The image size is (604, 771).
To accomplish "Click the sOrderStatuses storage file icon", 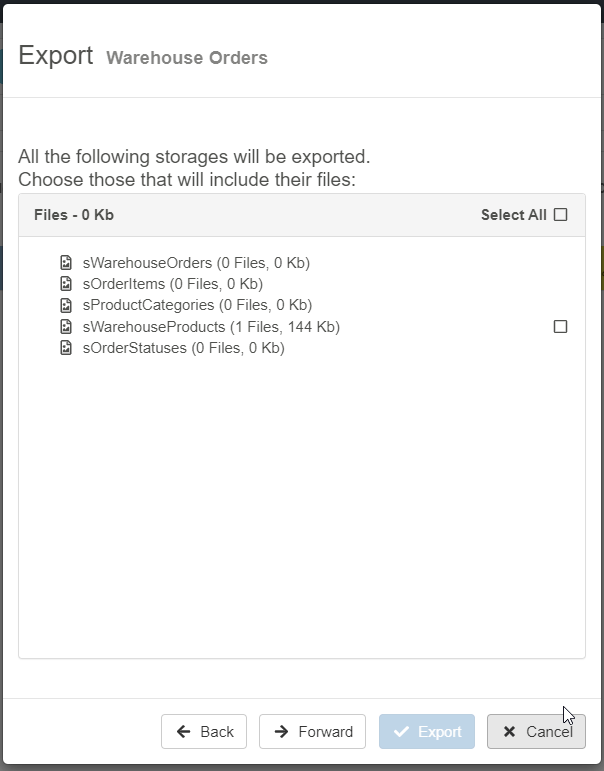I will [66, 348].
